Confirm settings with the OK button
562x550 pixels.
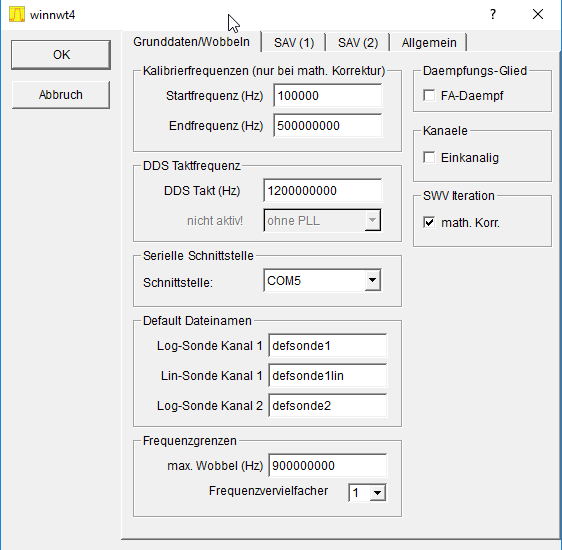61,55
